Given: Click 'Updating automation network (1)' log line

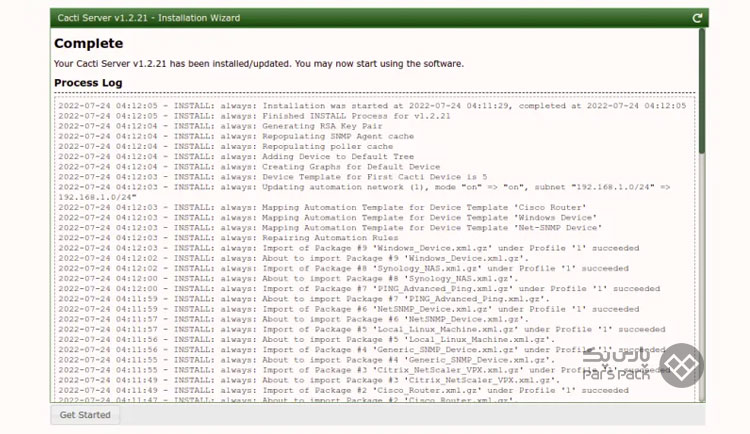Looking at the screenshot, I should pyautogui.click(x=364, y=192).
